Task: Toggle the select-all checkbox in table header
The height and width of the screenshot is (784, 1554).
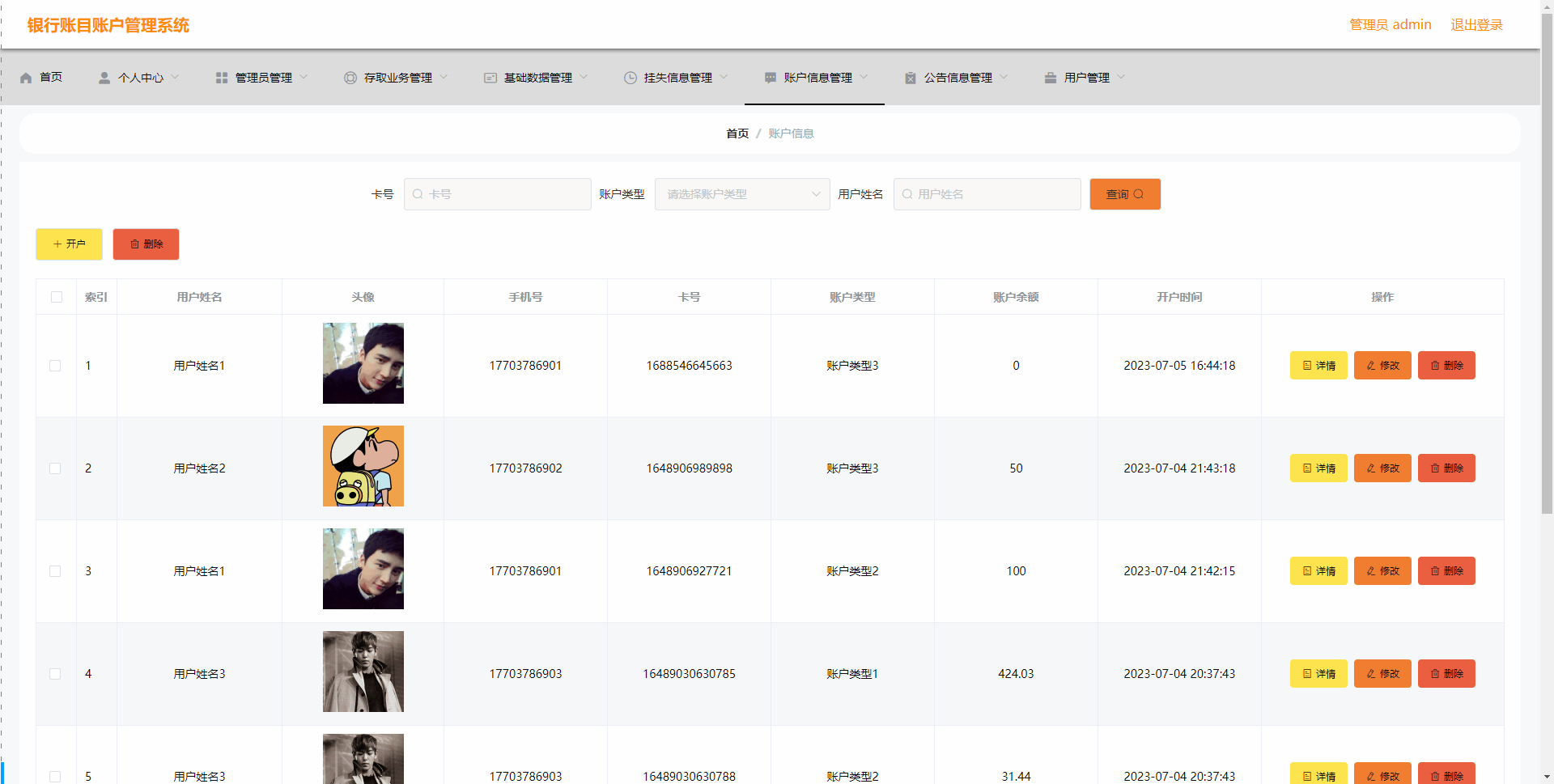Action: [x=57, y=297]
